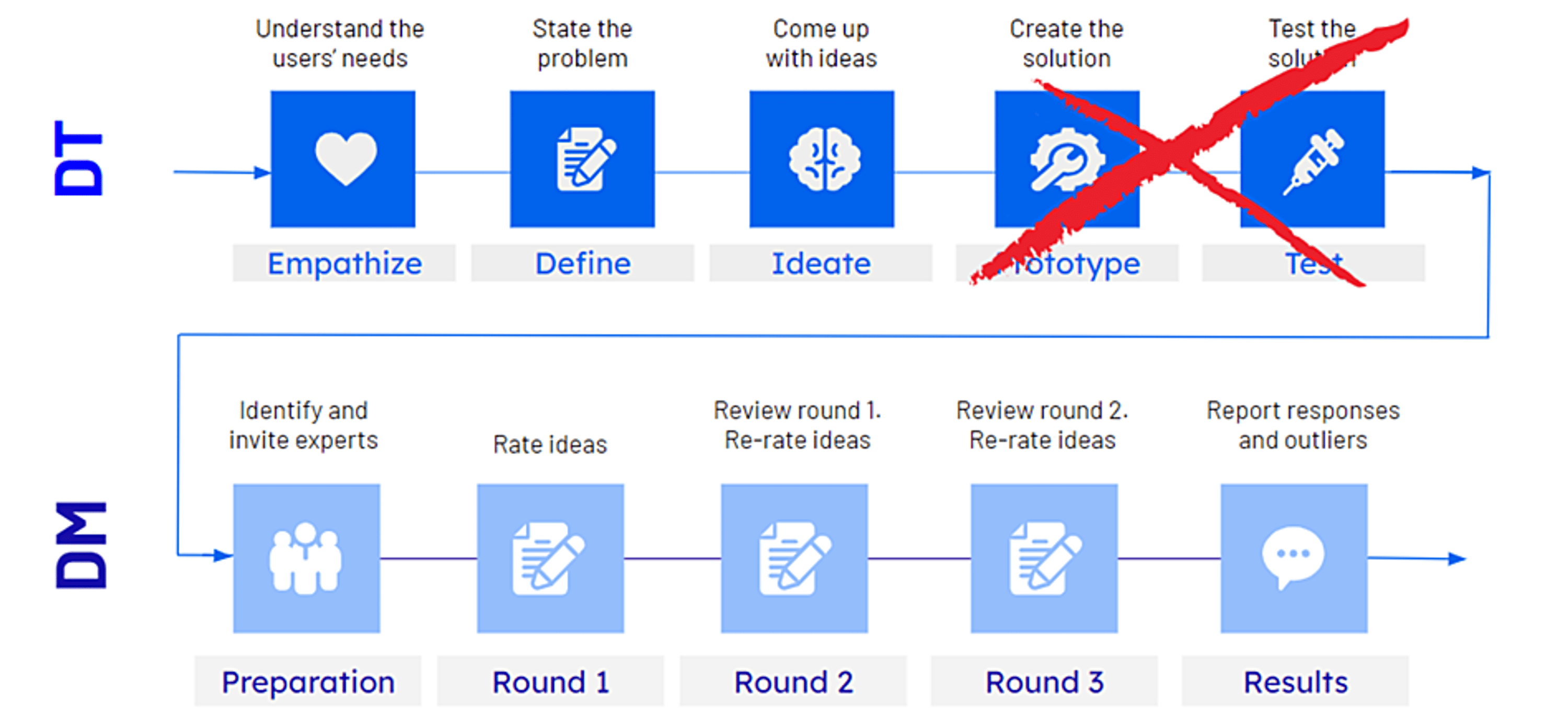The height and width of the screenshot is (726, 1568).
Task: Select the people group Preparation icon
Action: click(x=306, y=558)
